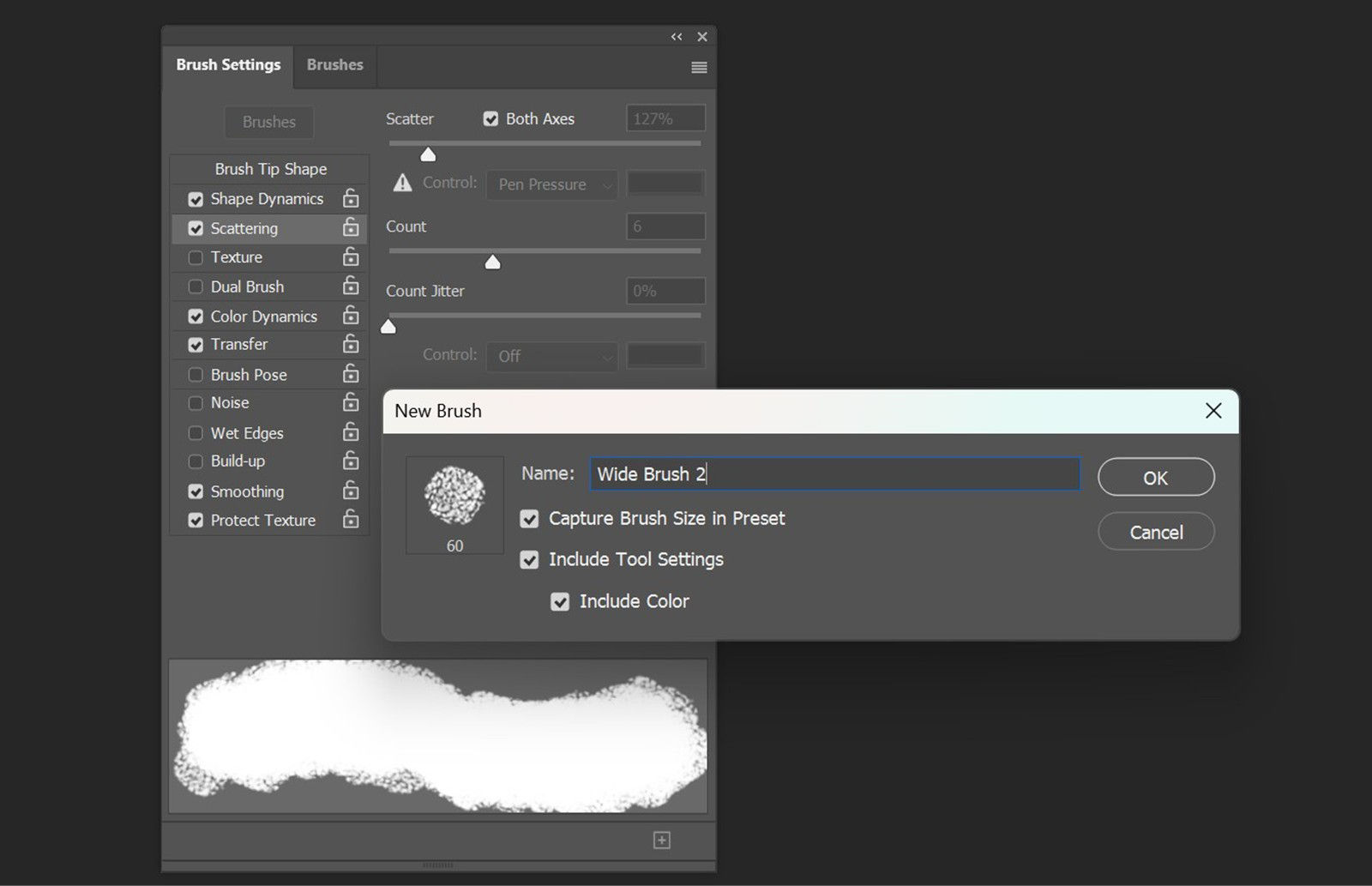Open the Brush Settings panel menu
Image resolution: width=1372 pixels, height=886 pixels.
(x=699, y=67)
